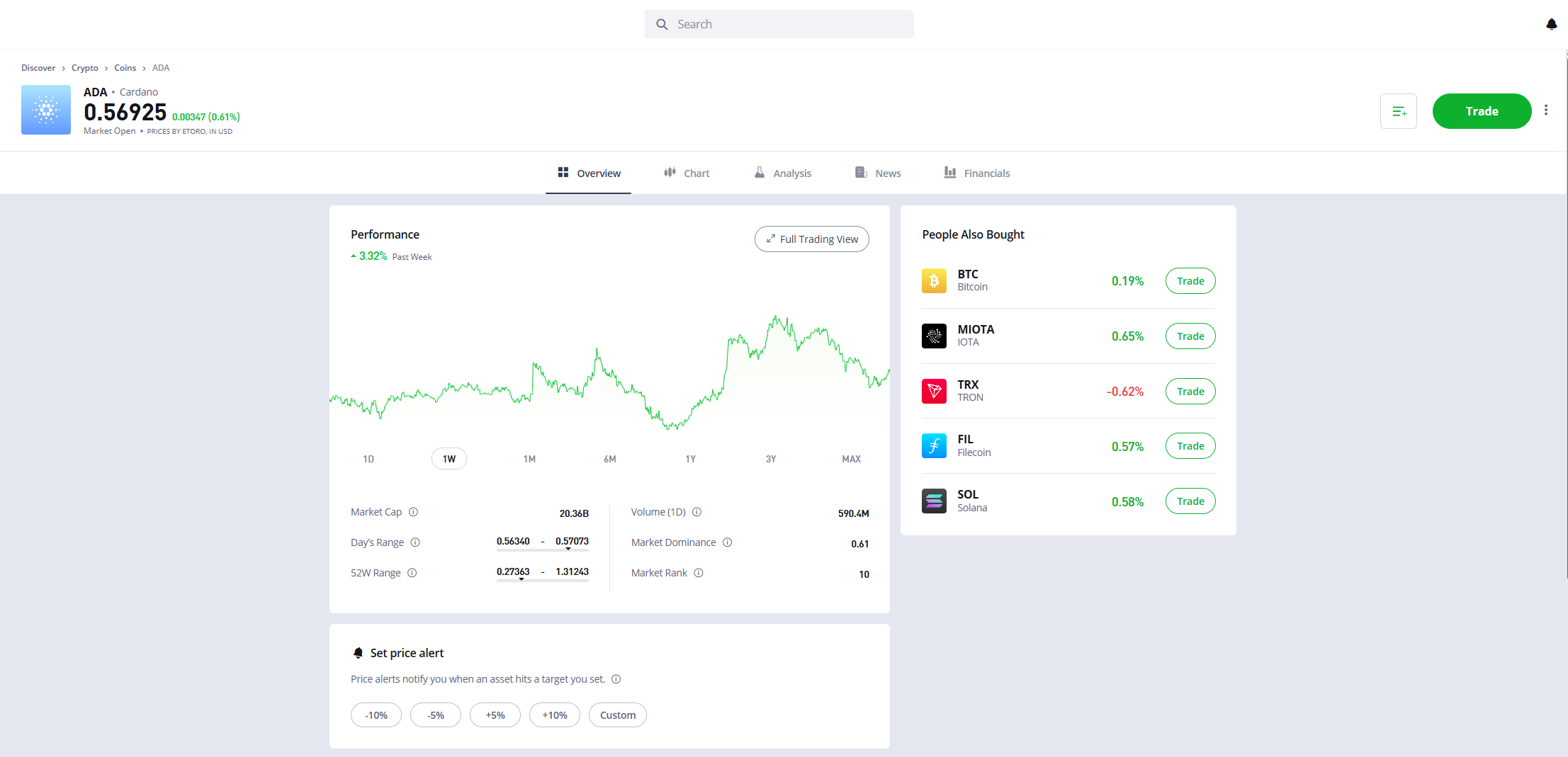This screenshot has width=1568, height=757.
Task: Show Market Dominance info icon
Action: [x=727, y=542]
